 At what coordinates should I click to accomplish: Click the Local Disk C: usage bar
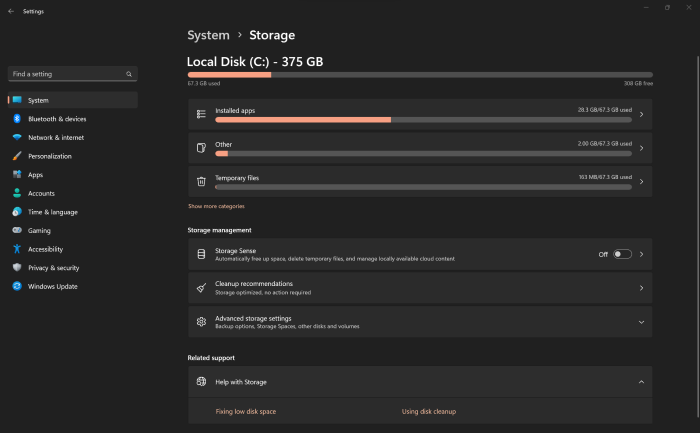click(x=420, y=75)
